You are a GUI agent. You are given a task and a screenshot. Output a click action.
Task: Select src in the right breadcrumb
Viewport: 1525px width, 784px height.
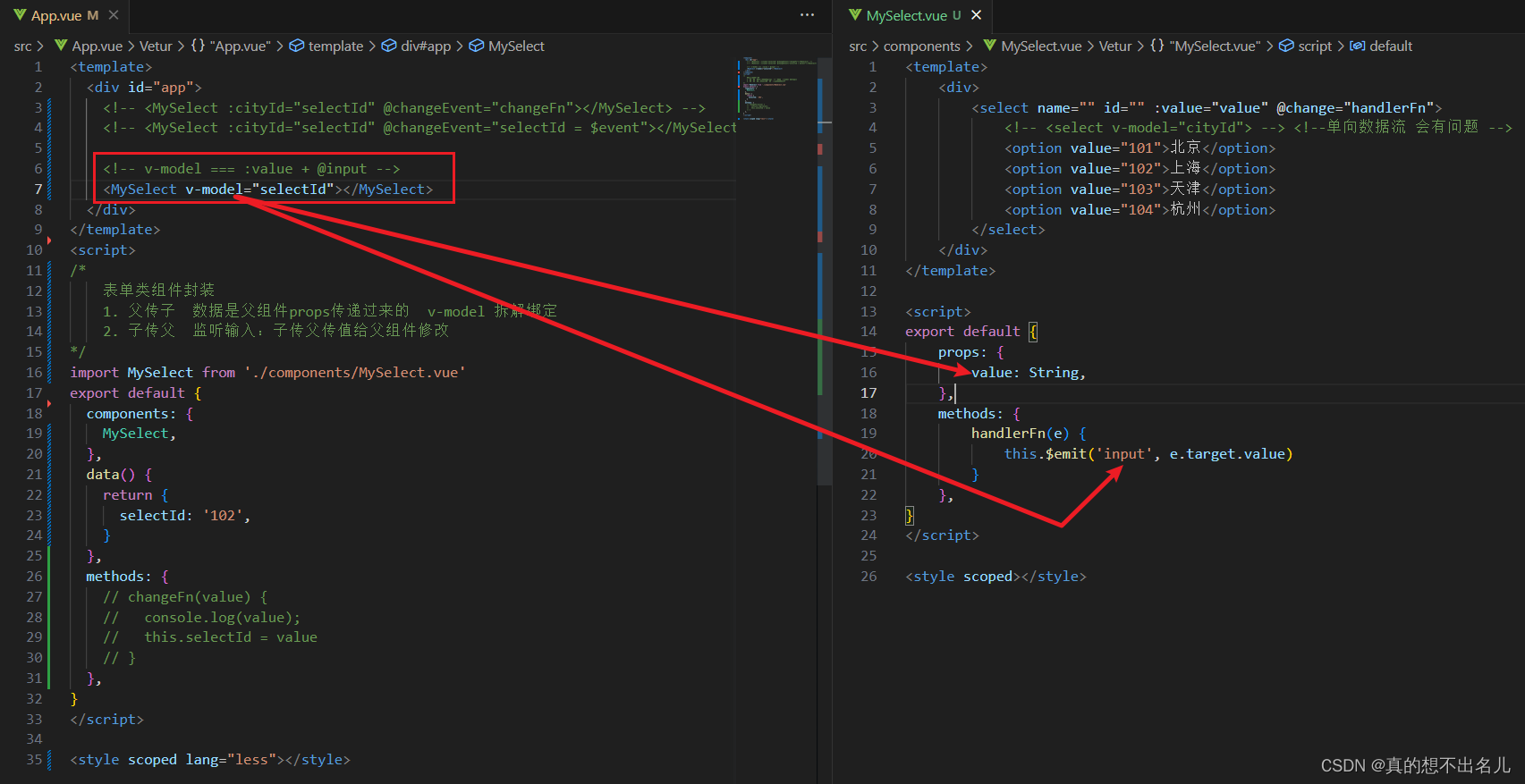tap(858, 46)
